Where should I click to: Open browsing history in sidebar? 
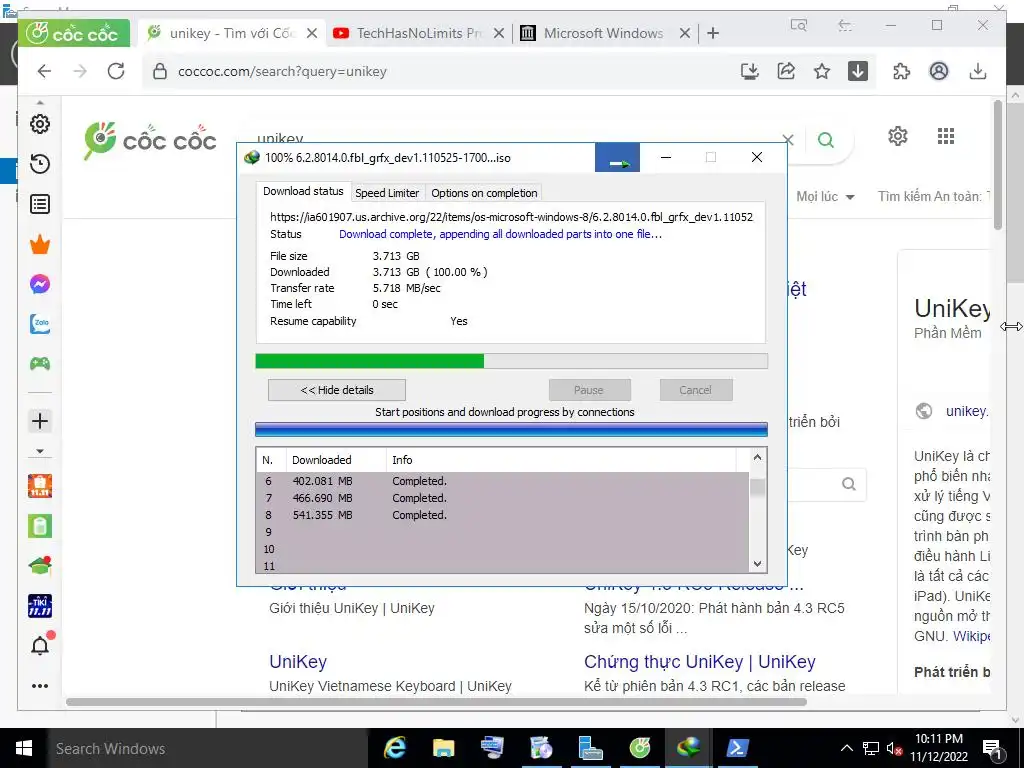click(x=40, y=164)
